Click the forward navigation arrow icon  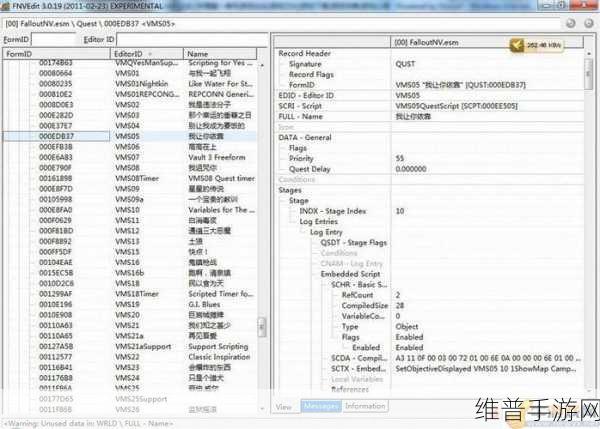pos(589,24)
